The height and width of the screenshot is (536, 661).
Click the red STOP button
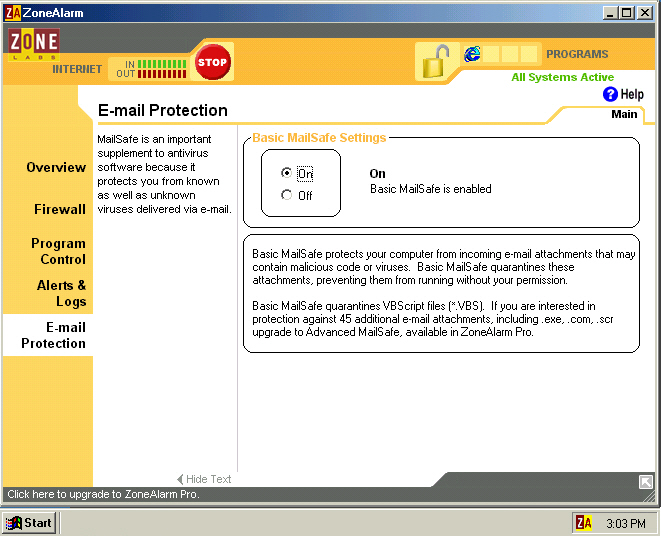[212, 62]
